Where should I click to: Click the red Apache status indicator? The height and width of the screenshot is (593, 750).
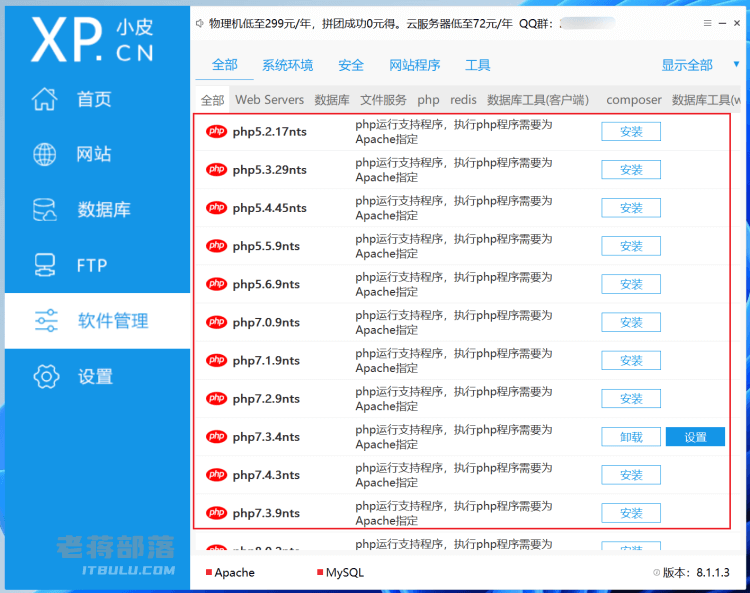pos(209,572)
